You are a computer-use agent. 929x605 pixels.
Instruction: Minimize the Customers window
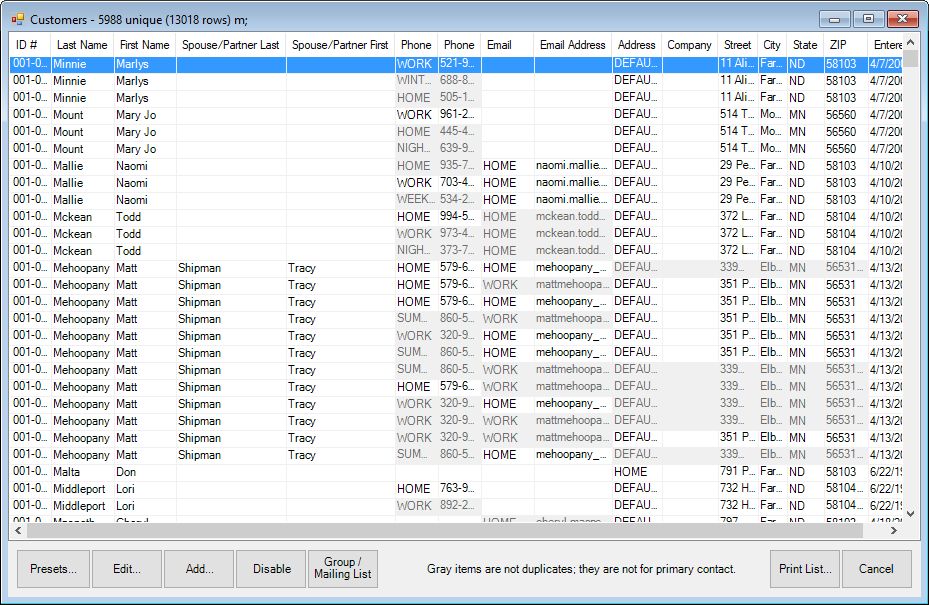click(x=835, y=19)
